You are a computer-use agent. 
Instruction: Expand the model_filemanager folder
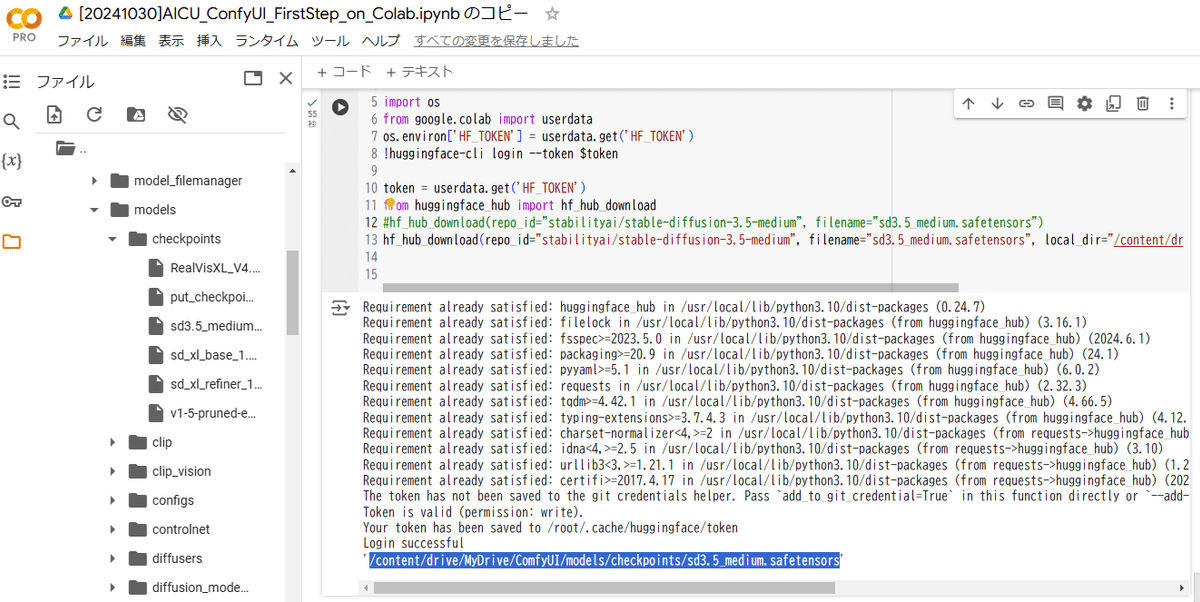click(94, 181)
